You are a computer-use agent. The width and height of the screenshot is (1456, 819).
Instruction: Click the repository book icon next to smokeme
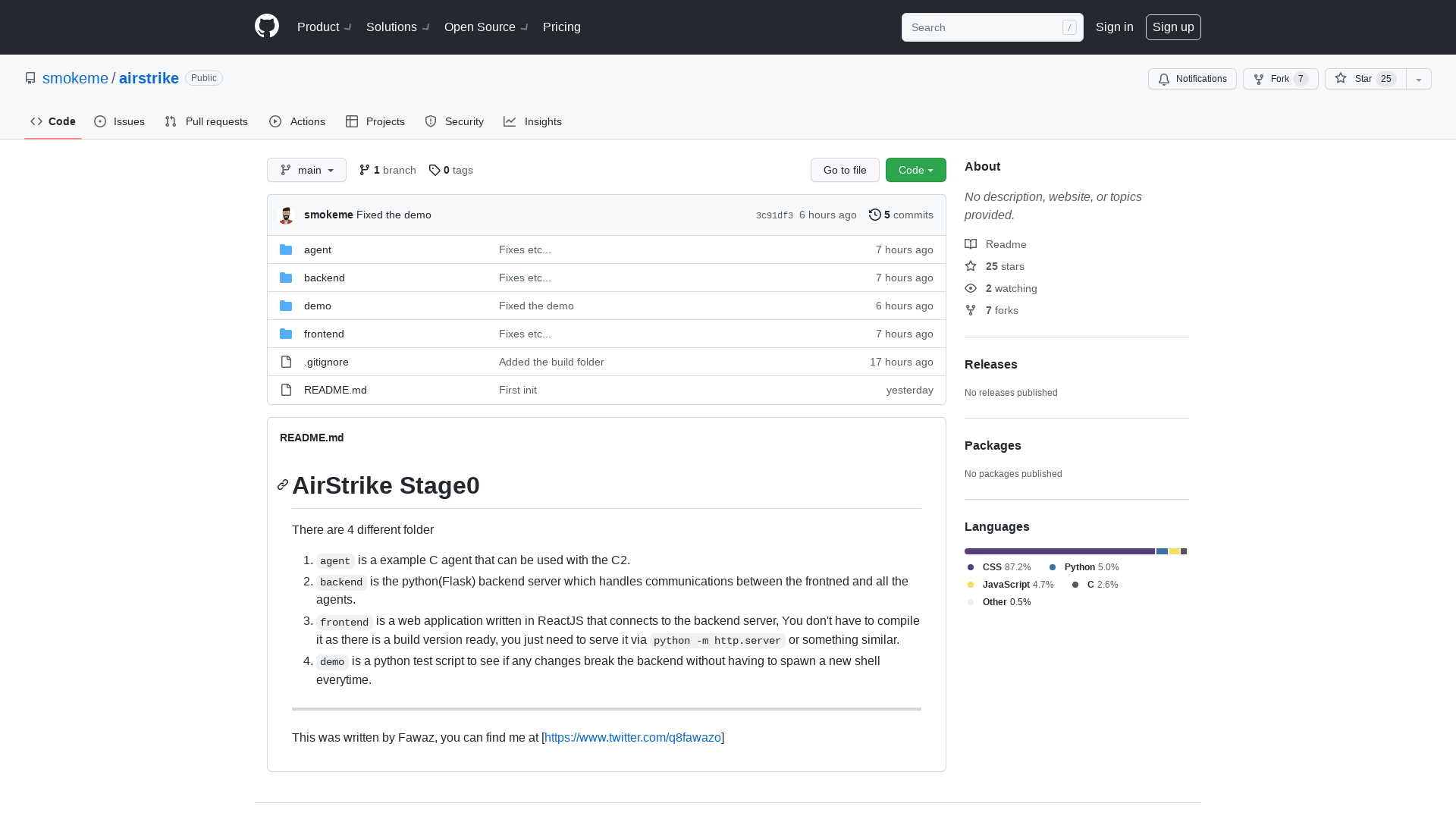pyautogui.click(x=30, y=78)
